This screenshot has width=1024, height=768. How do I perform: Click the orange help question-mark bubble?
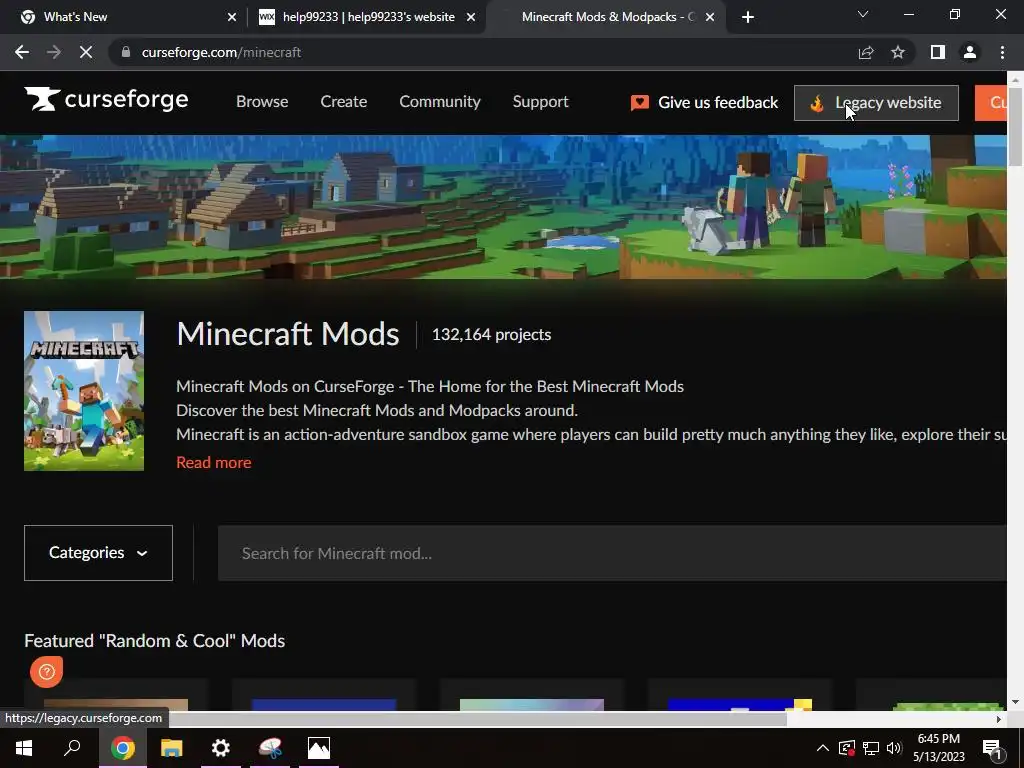(46, 671)
